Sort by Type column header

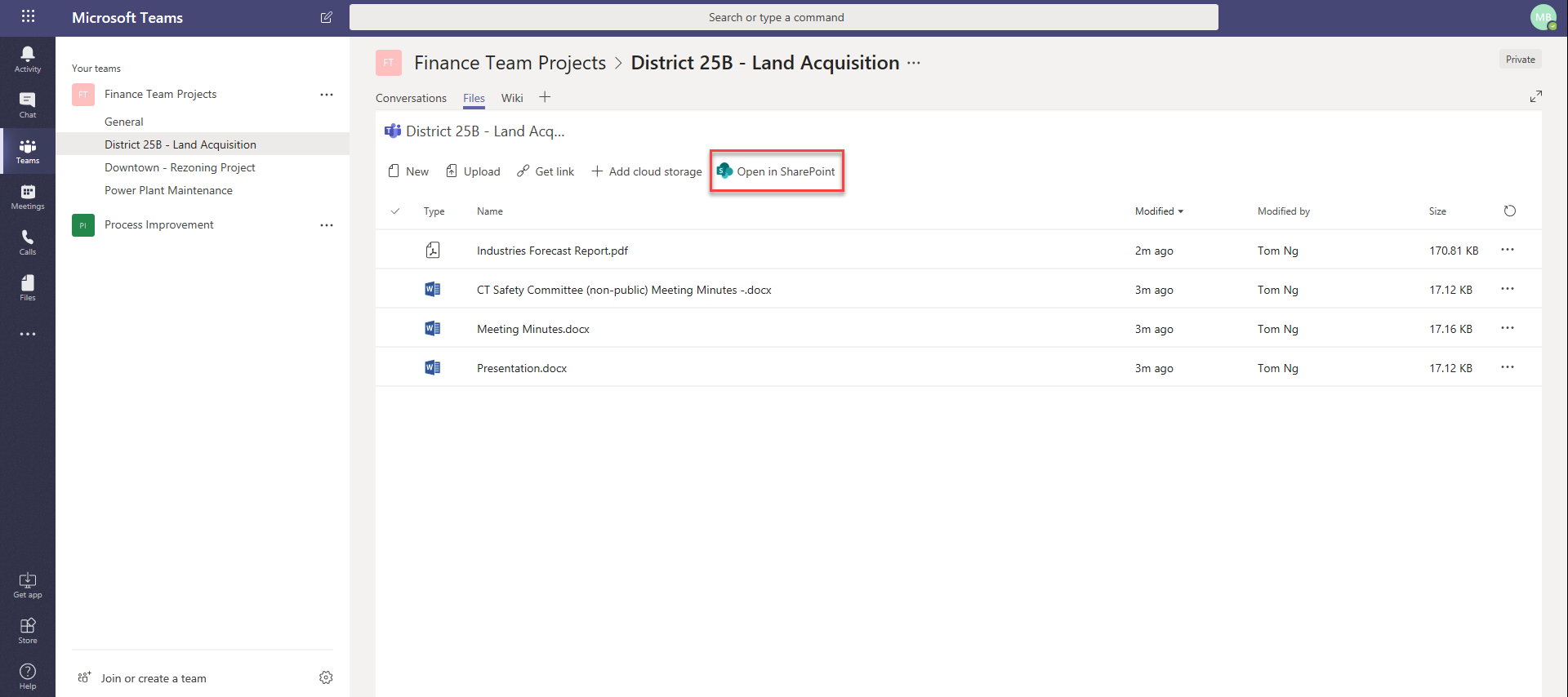point(434,211)
